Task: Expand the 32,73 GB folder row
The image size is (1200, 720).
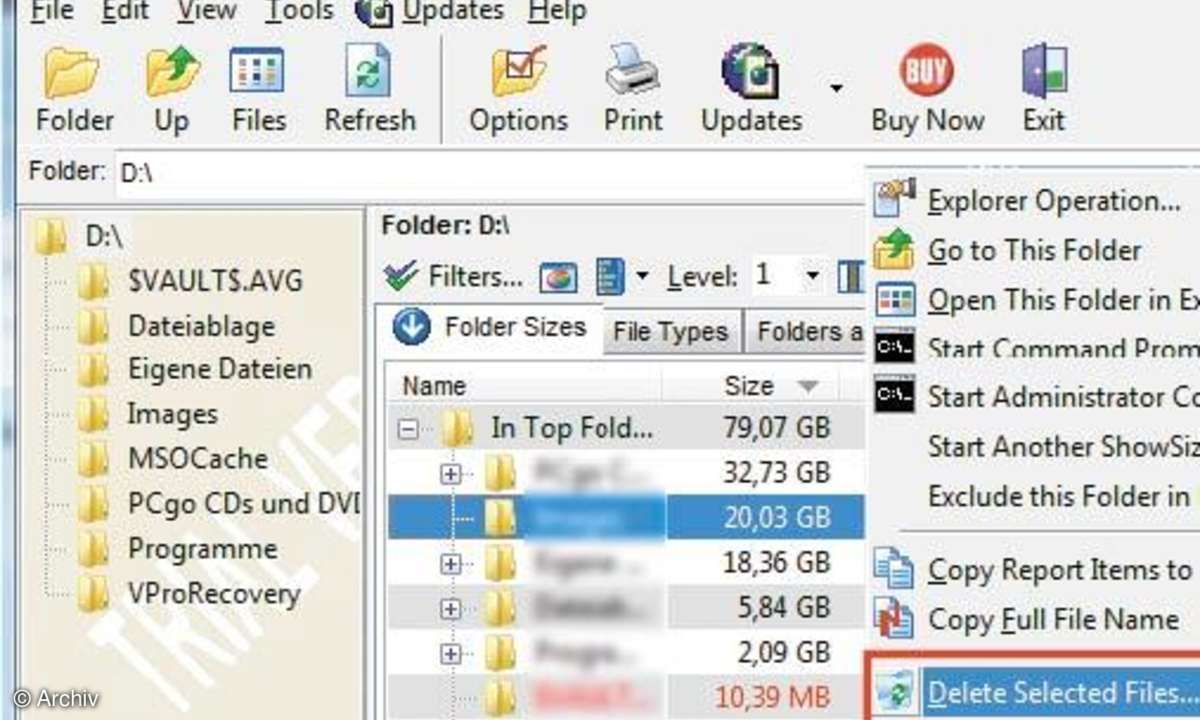Action: (450, 474)
